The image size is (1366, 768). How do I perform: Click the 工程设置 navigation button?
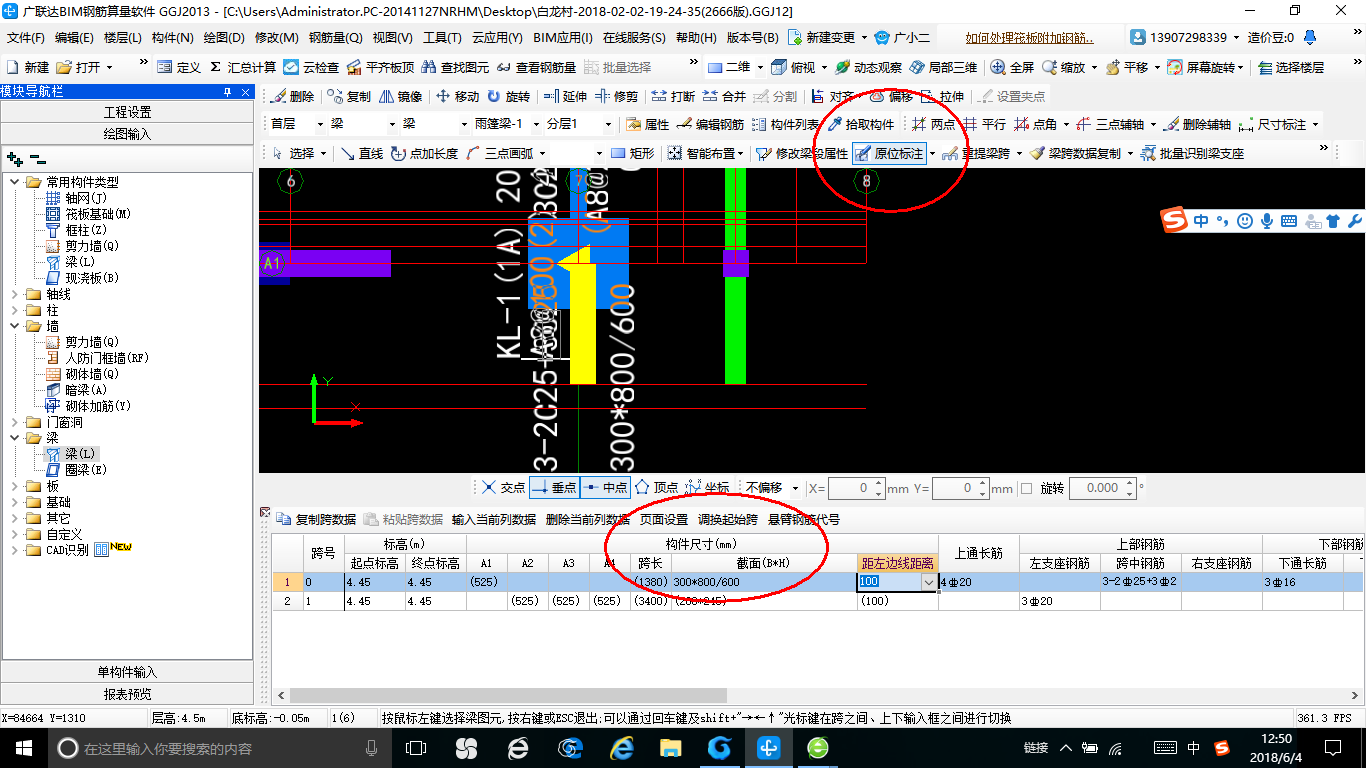pos(127,112)
